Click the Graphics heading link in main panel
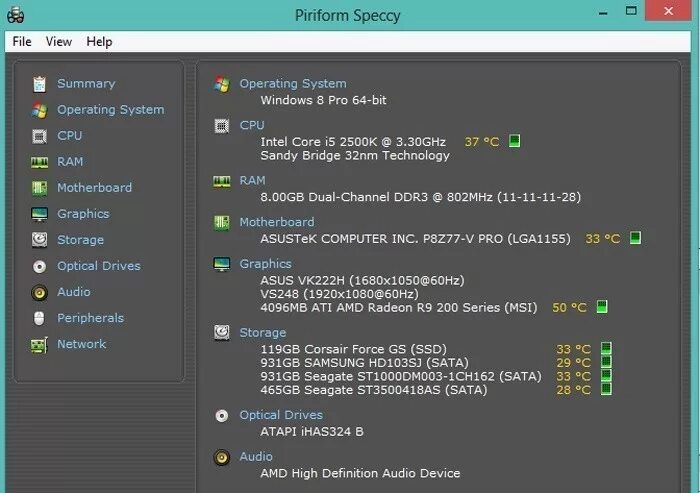700x493 pixels. (x=266, y=263)
